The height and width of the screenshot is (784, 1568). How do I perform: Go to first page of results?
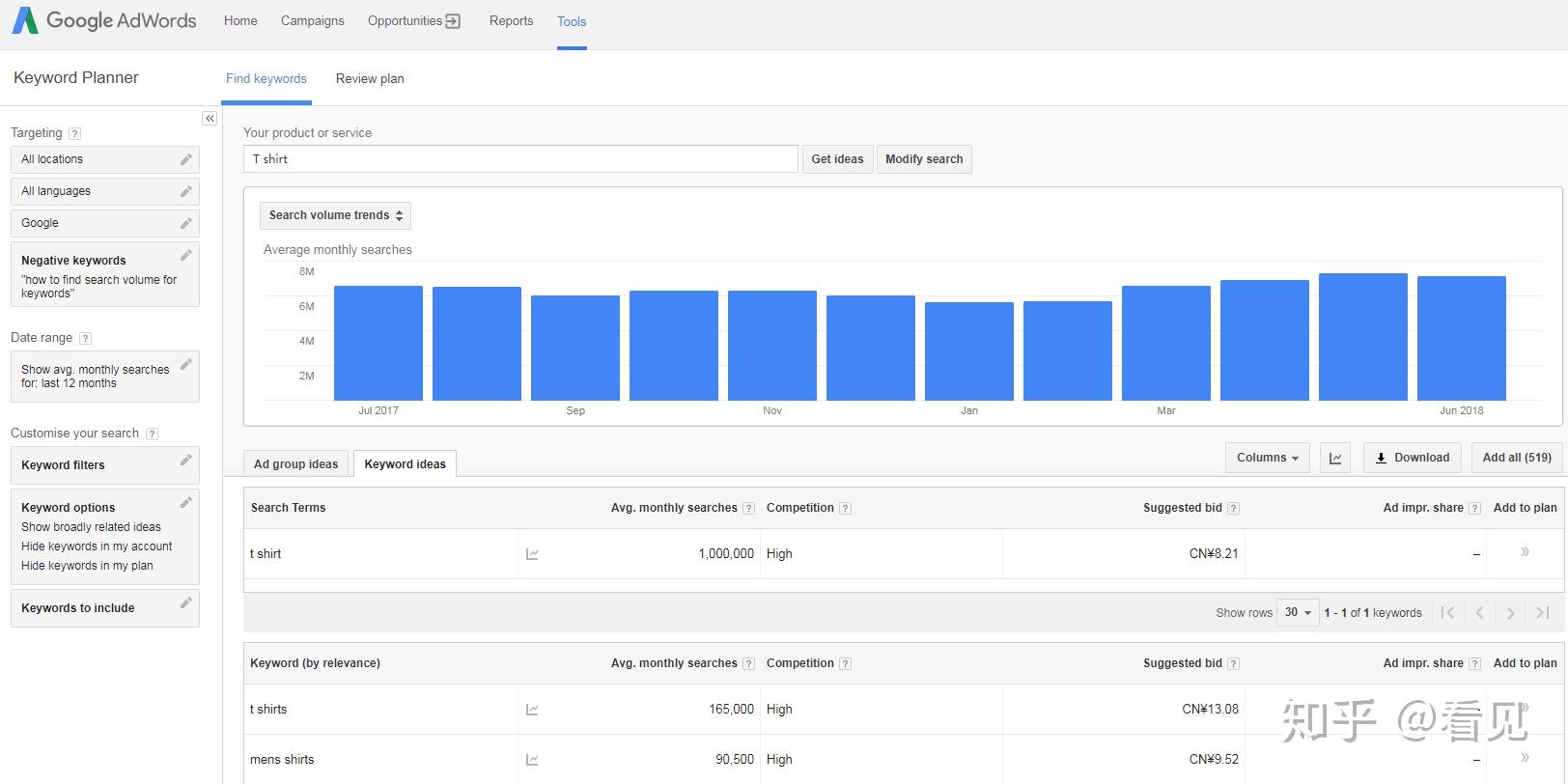coord(1447,612)
